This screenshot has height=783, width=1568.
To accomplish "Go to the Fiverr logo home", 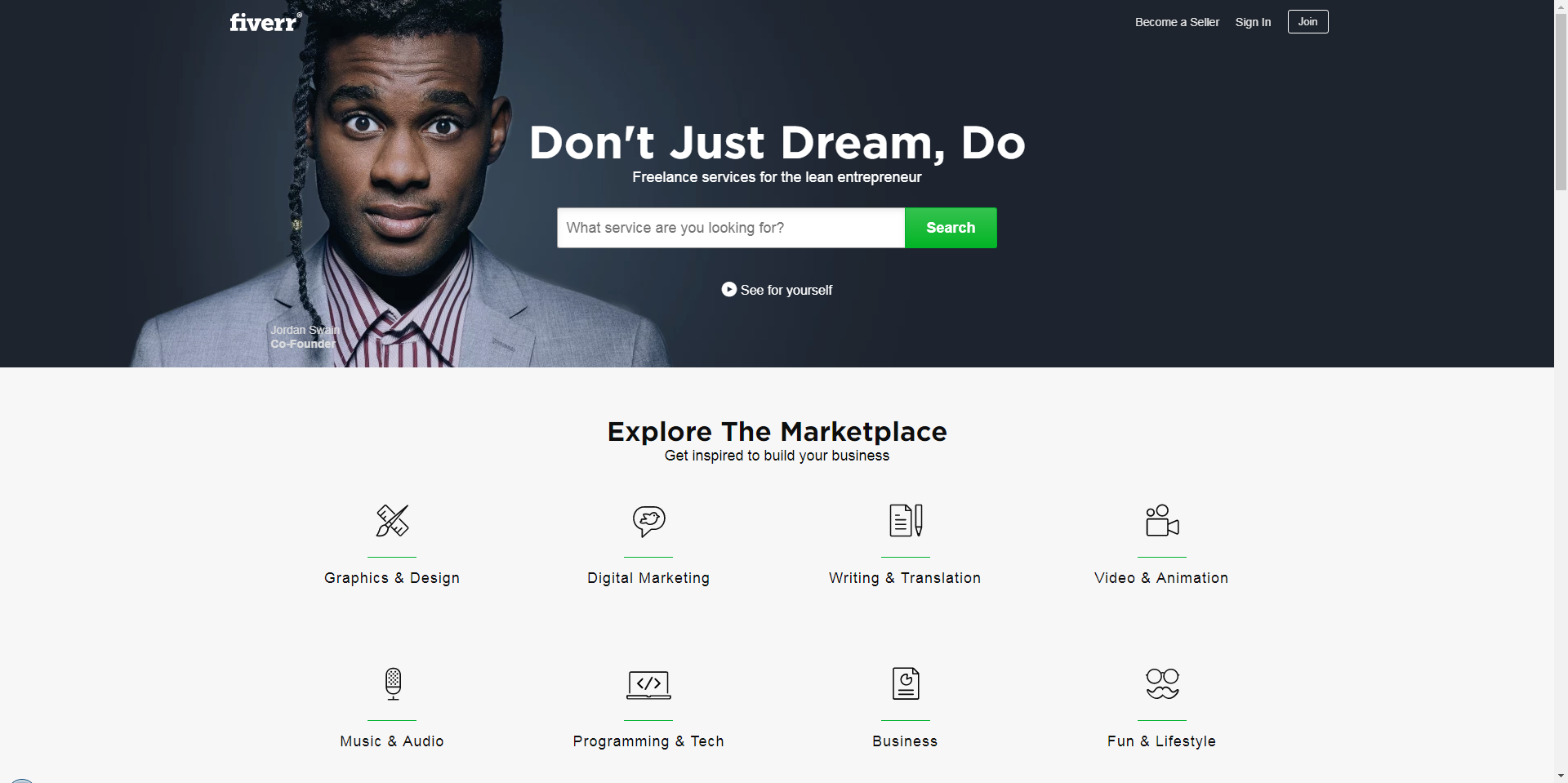I will [265, 22].
